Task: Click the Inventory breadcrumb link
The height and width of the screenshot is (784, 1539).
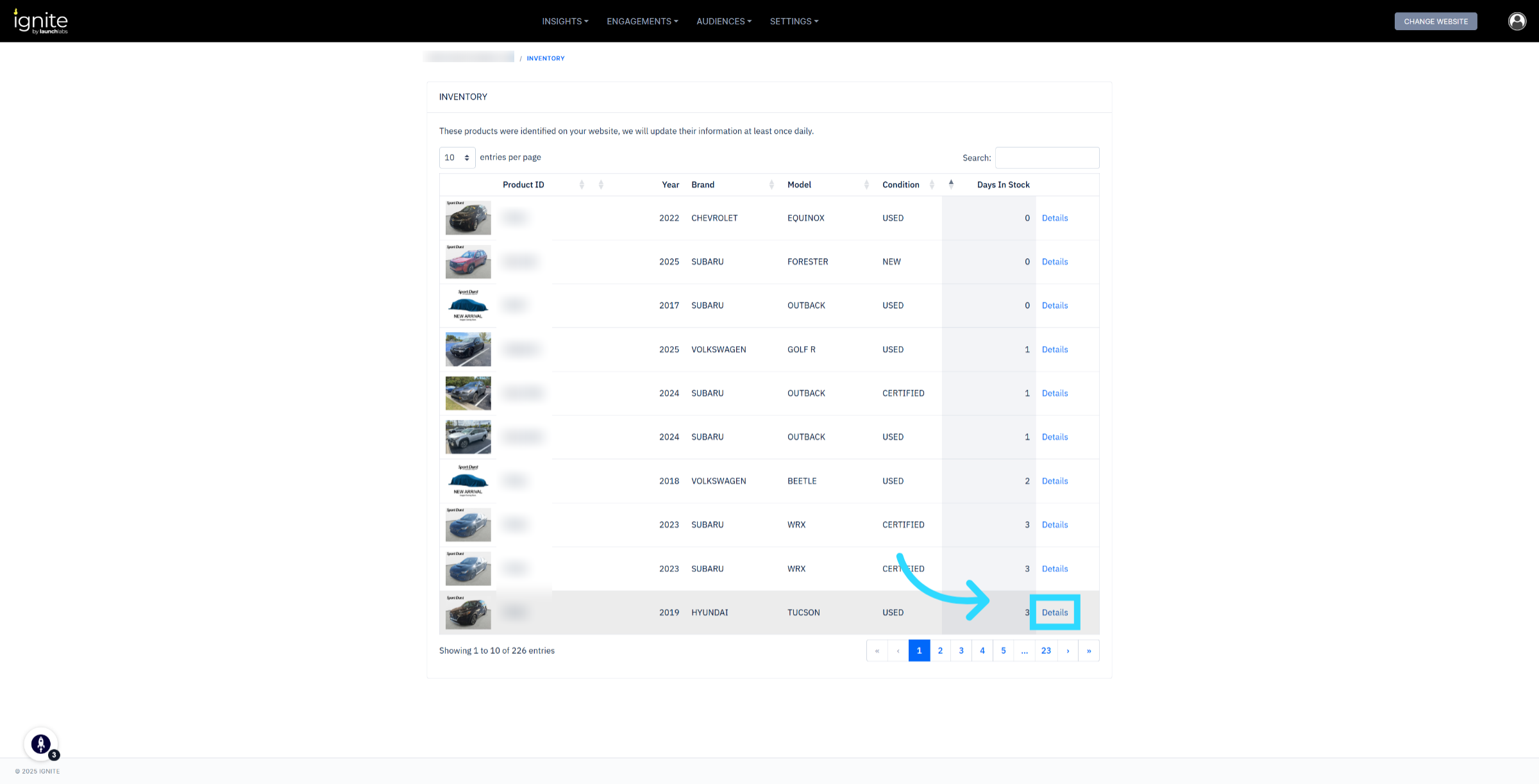Action: coord(546,58)
